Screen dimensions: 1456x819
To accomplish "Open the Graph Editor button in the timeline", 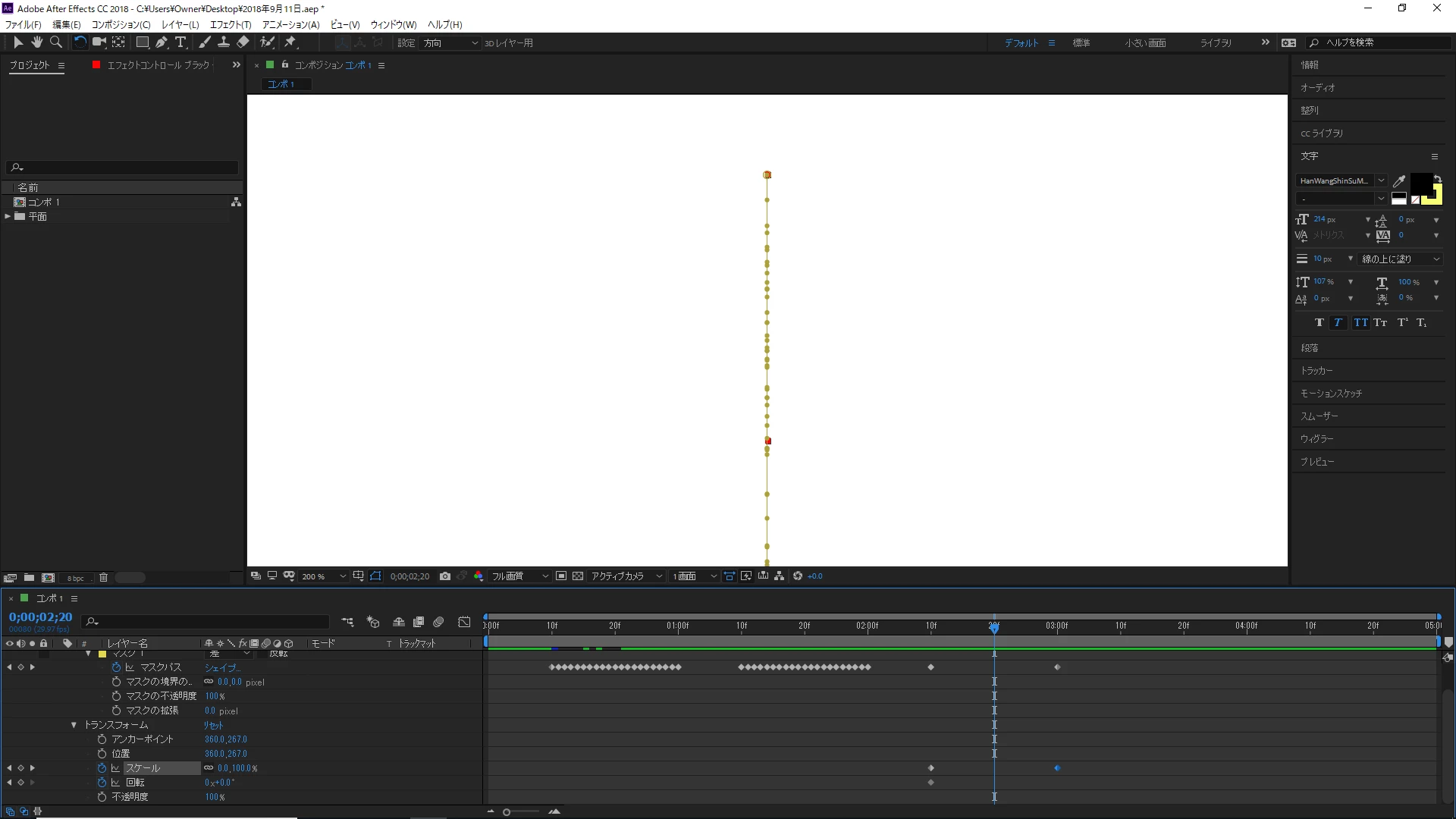I will (464, 622).
